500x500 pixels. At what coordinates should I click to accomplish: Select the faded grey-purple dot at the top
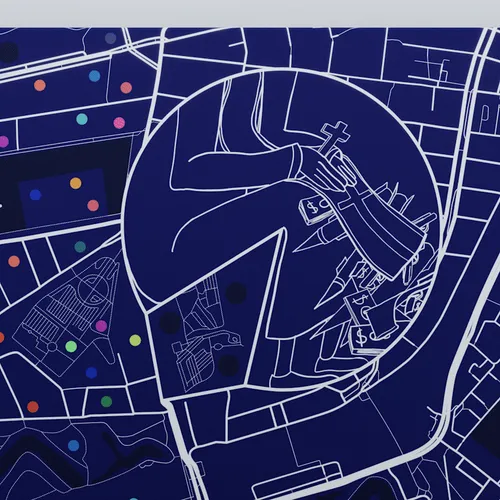(110, 38)
